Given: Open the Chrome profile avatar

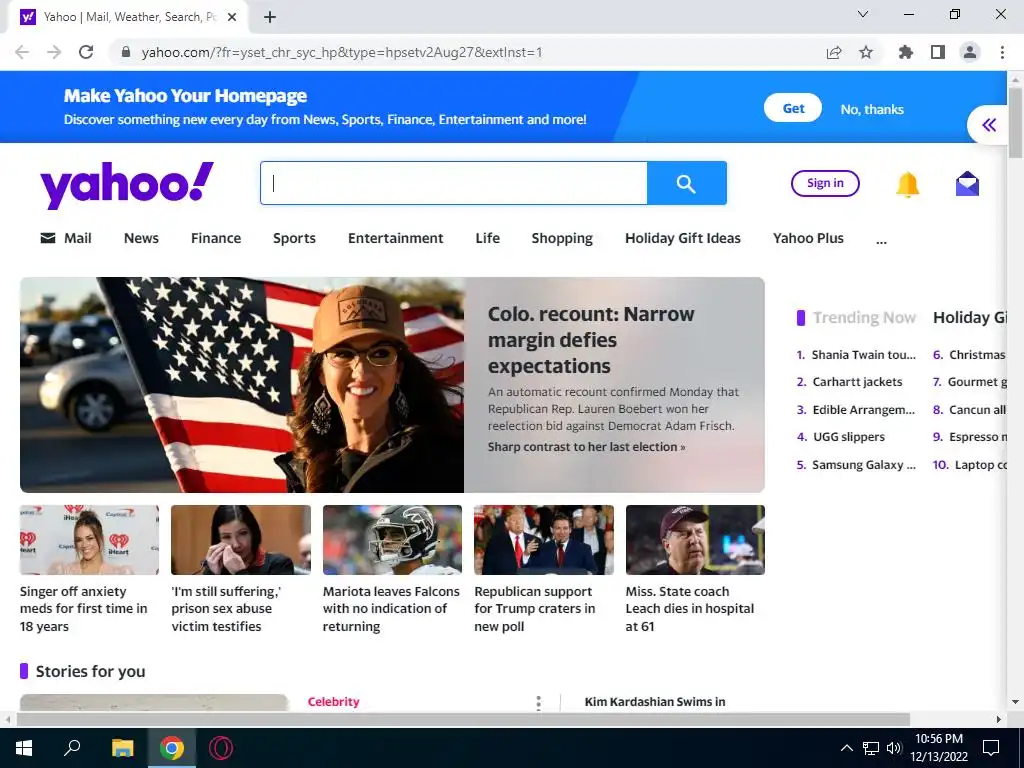Looking at the screenshot, I should click(x=970, y=52).
